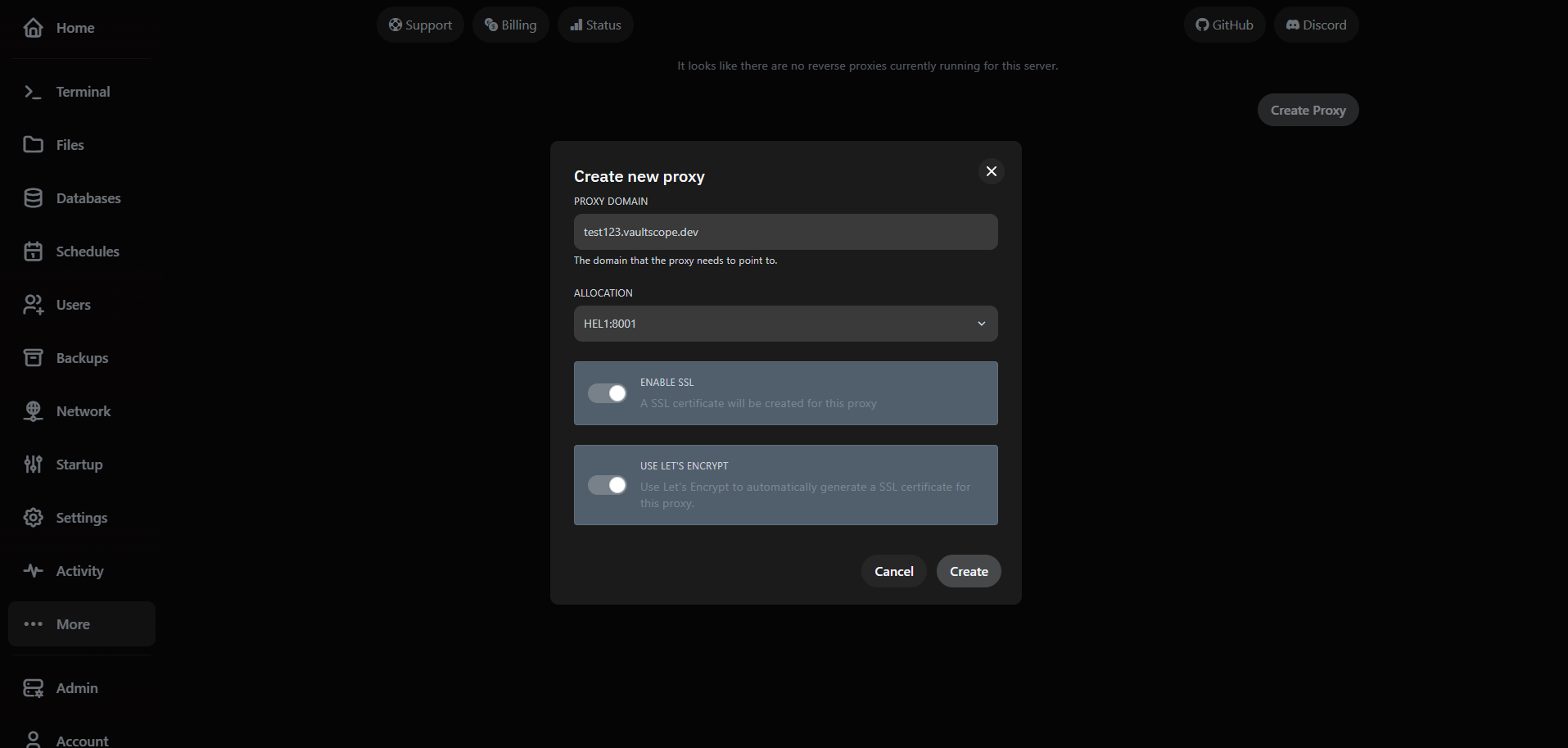
Task: Expand the HEL1:8001 allocation selector
Action: pos(784,324)
